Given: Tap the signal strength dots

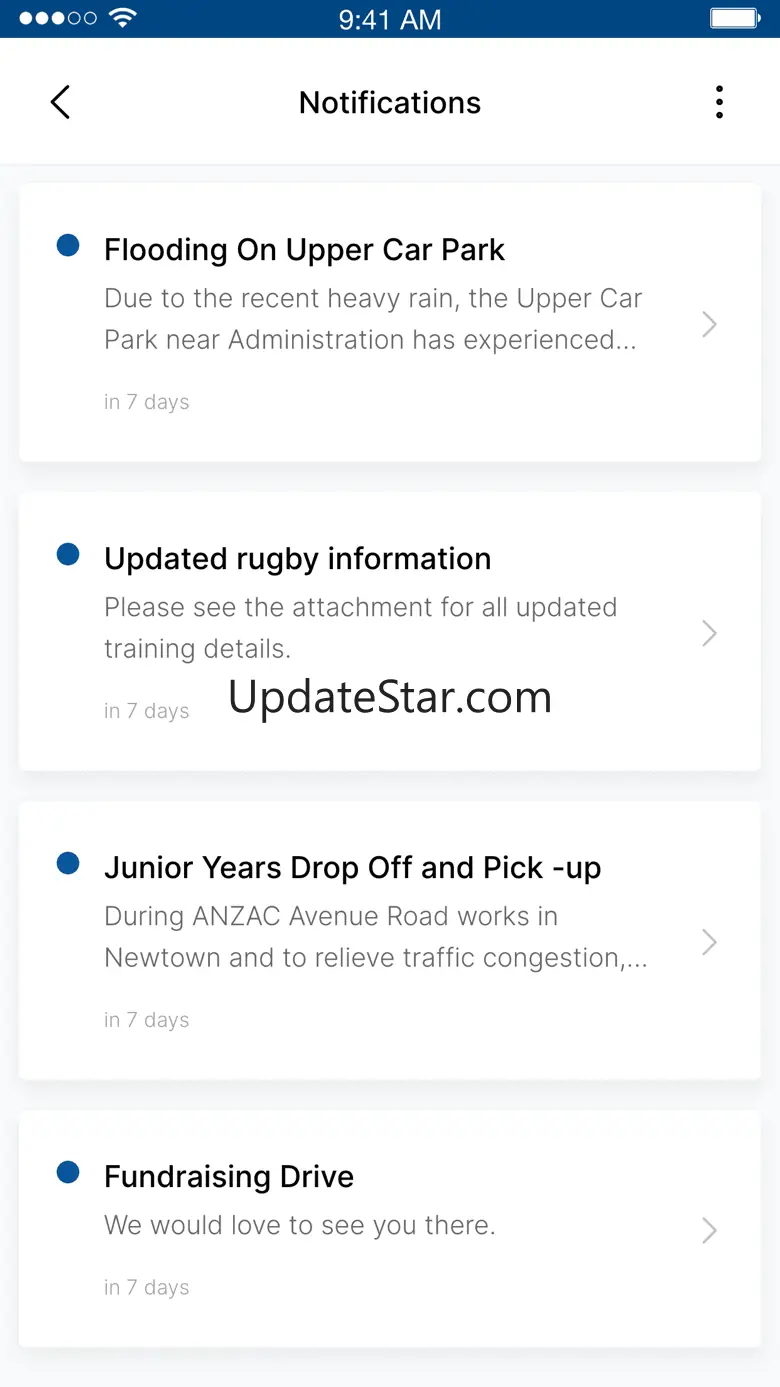Looking at the screenshot, I should tap(58, 19).
